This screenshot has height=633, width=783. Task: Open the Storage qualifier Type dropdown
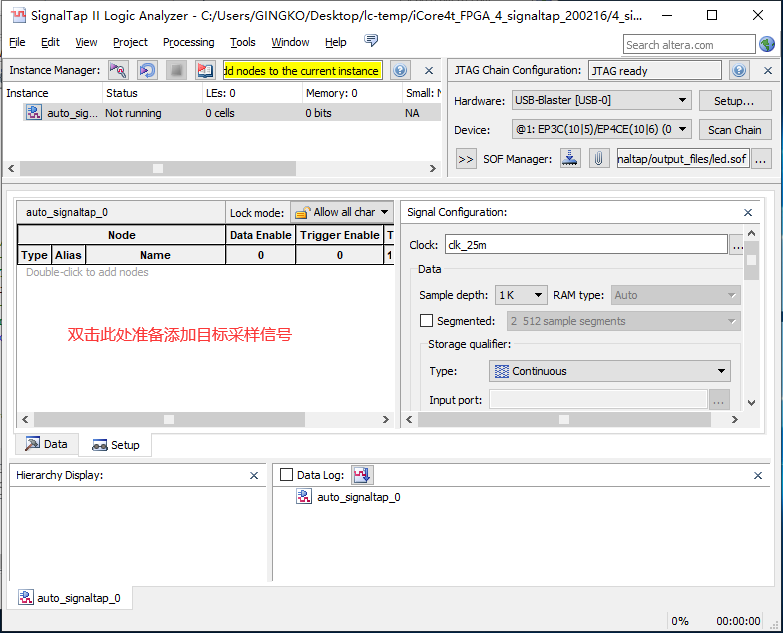click(609, 371)
